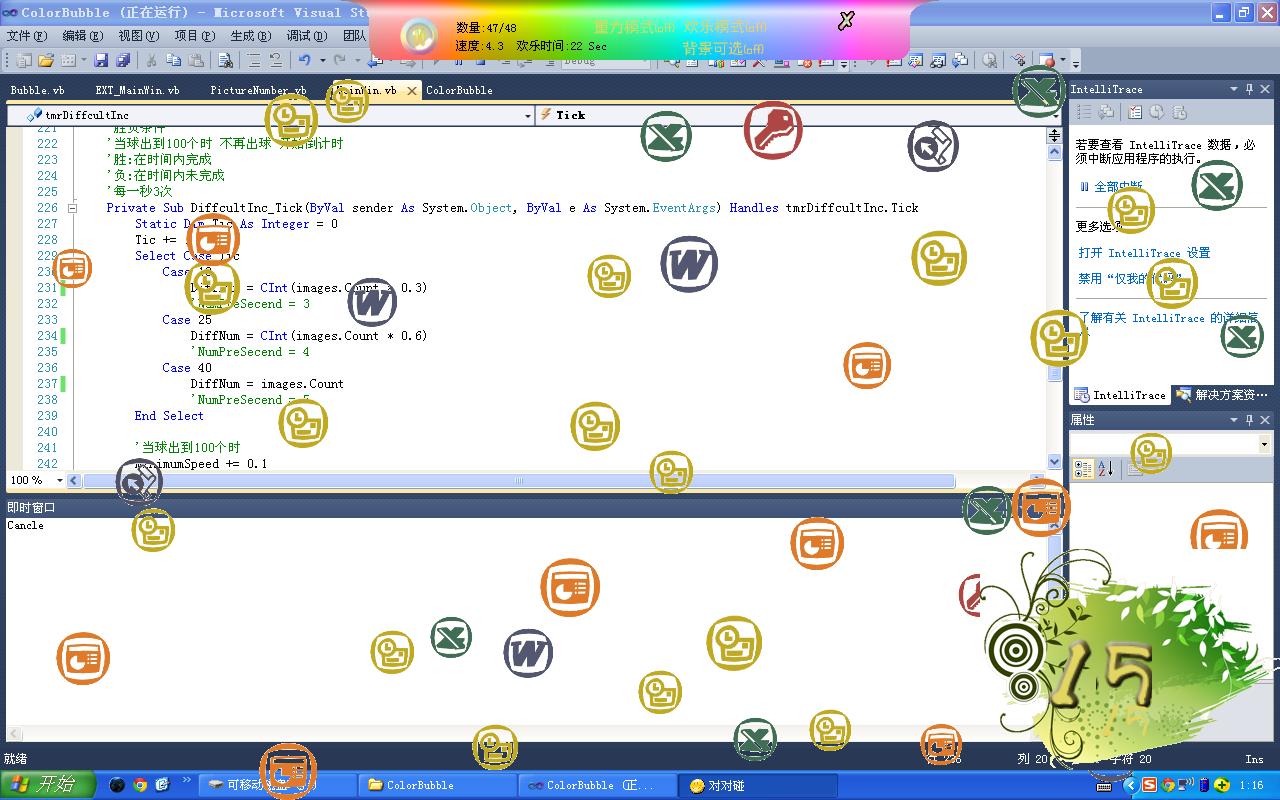Switch to the 解决方案资源管理器 tab
Screen dimensions: 1280x800
tap(1222, 395)
